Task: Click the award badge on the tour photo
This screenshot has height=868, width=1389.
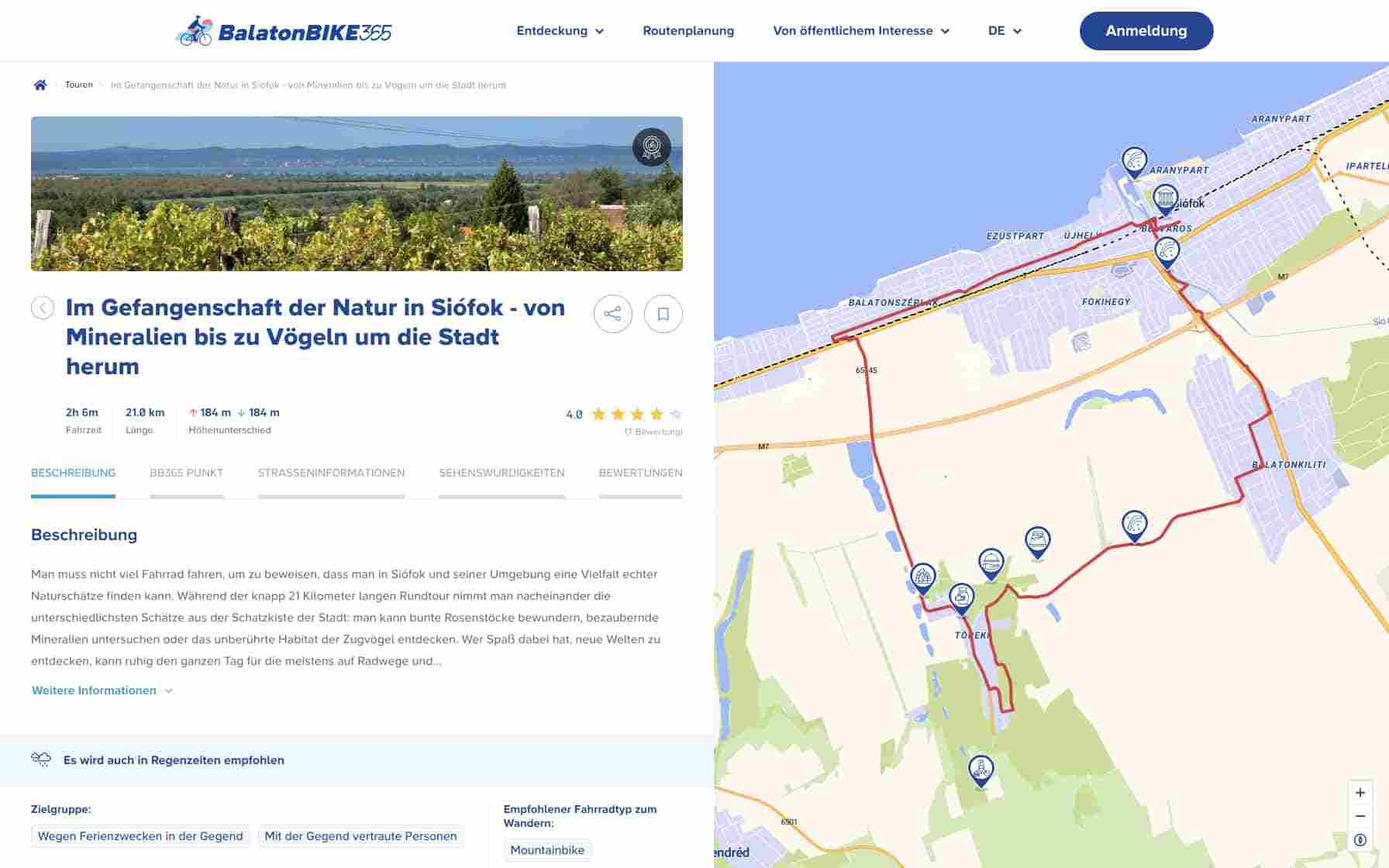Action: click(651, 146)
